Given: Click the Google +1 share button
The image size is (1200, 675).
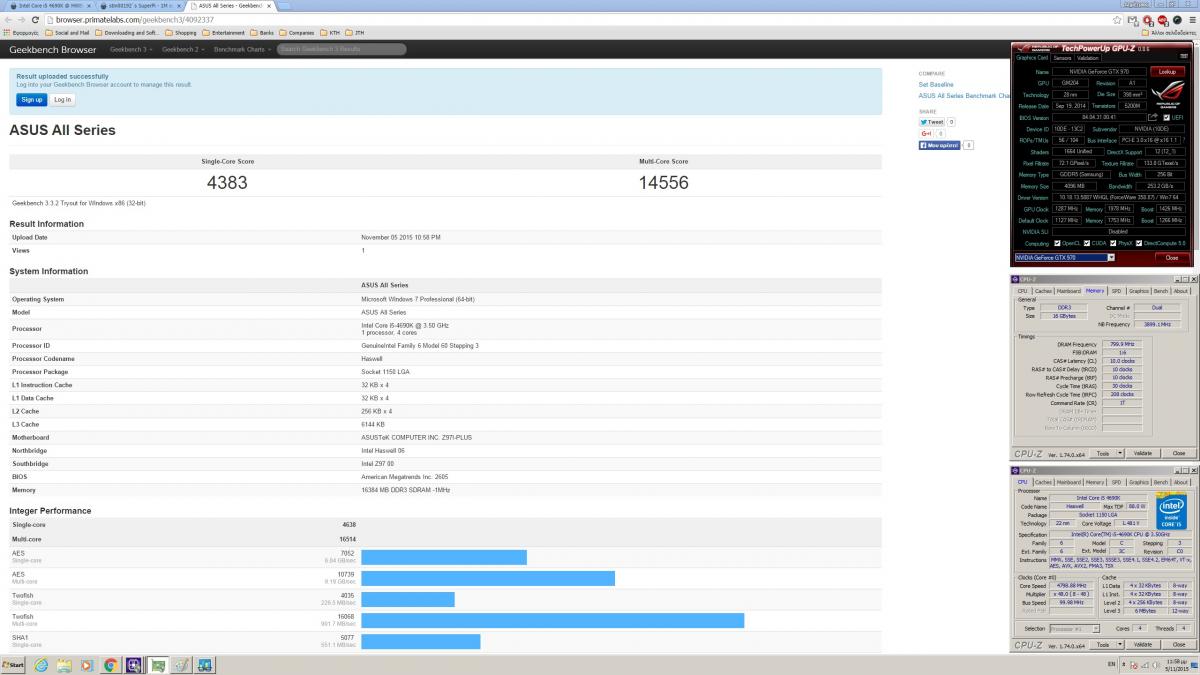Looking at the screenshot, I should (x=926, y=133).
